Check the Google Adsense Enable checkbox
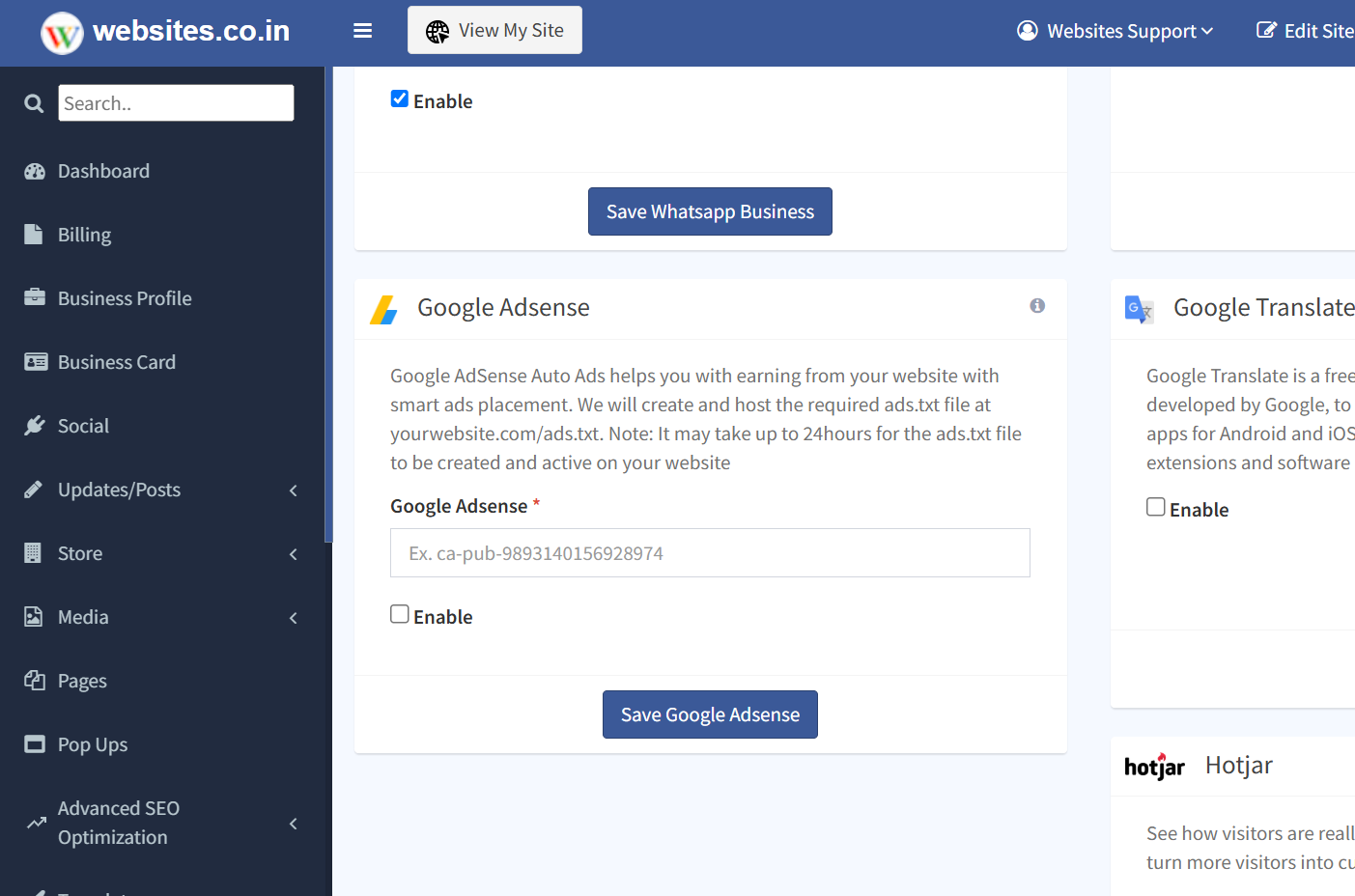The height and width of the screenshot is (896, 1355). 400,614
